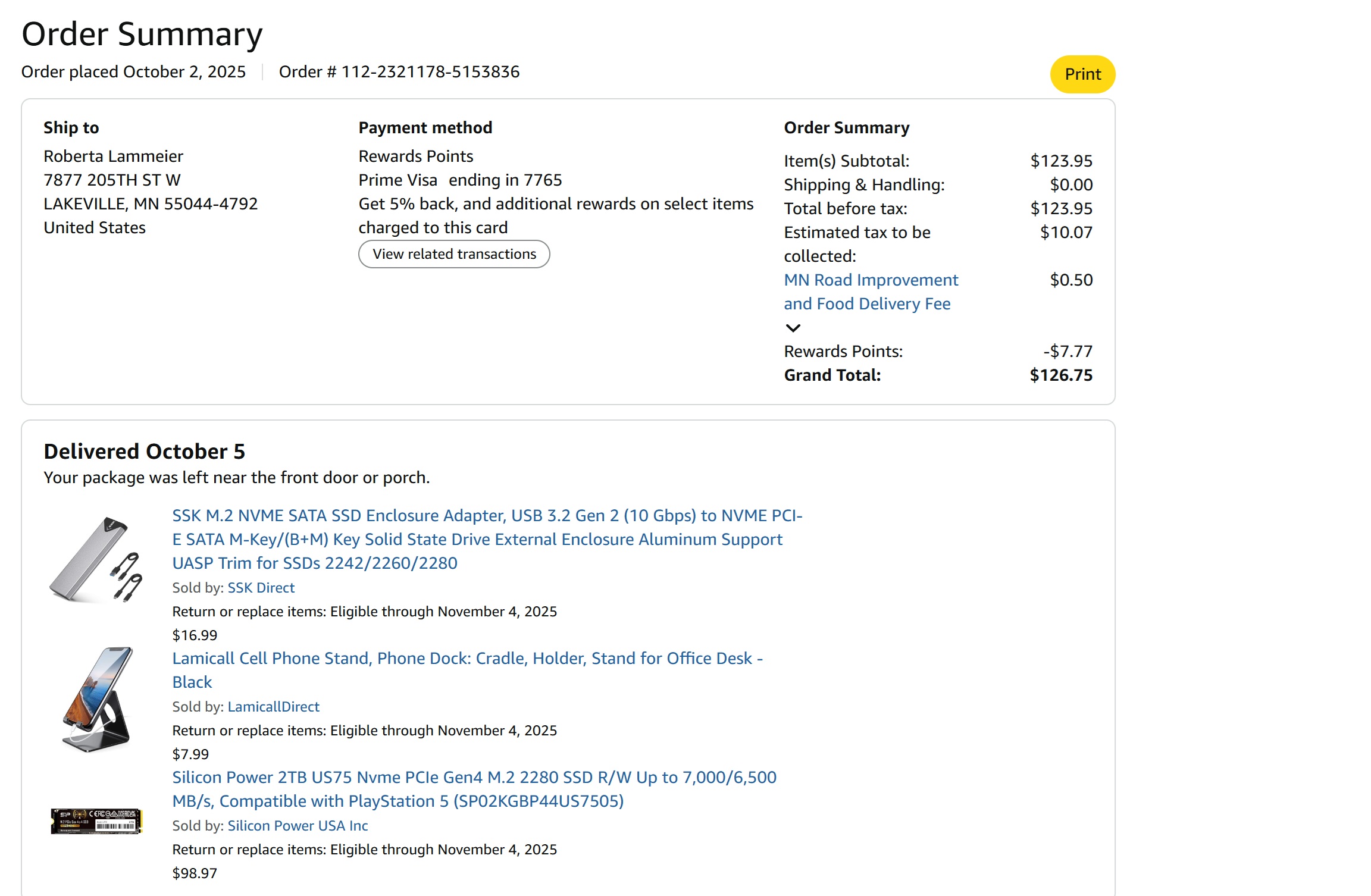Click the Delivered October 5 heading

[x=144, y=452]
